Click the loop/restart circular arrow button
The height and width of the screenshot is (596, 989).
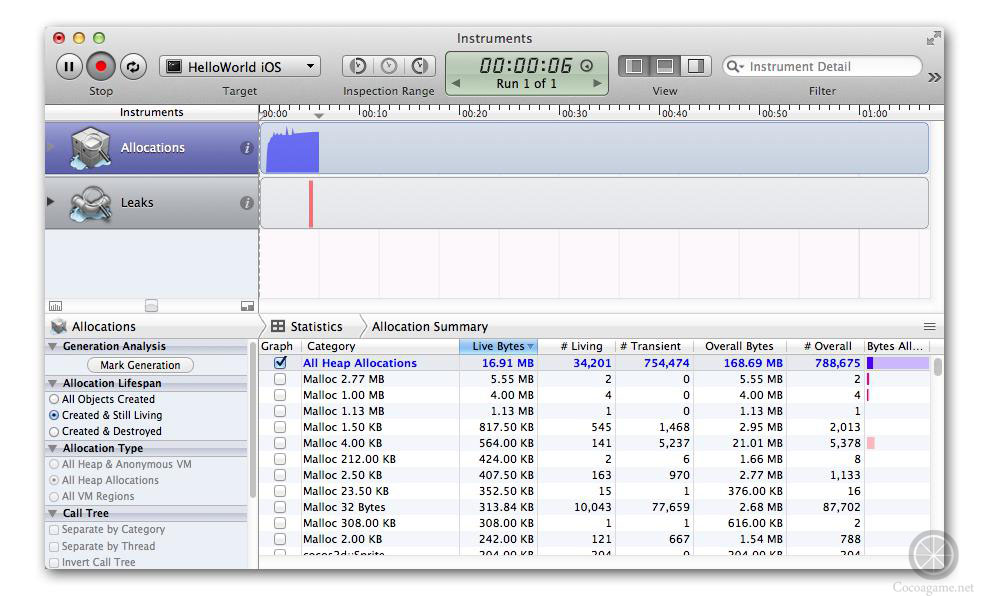coord(132,67)
